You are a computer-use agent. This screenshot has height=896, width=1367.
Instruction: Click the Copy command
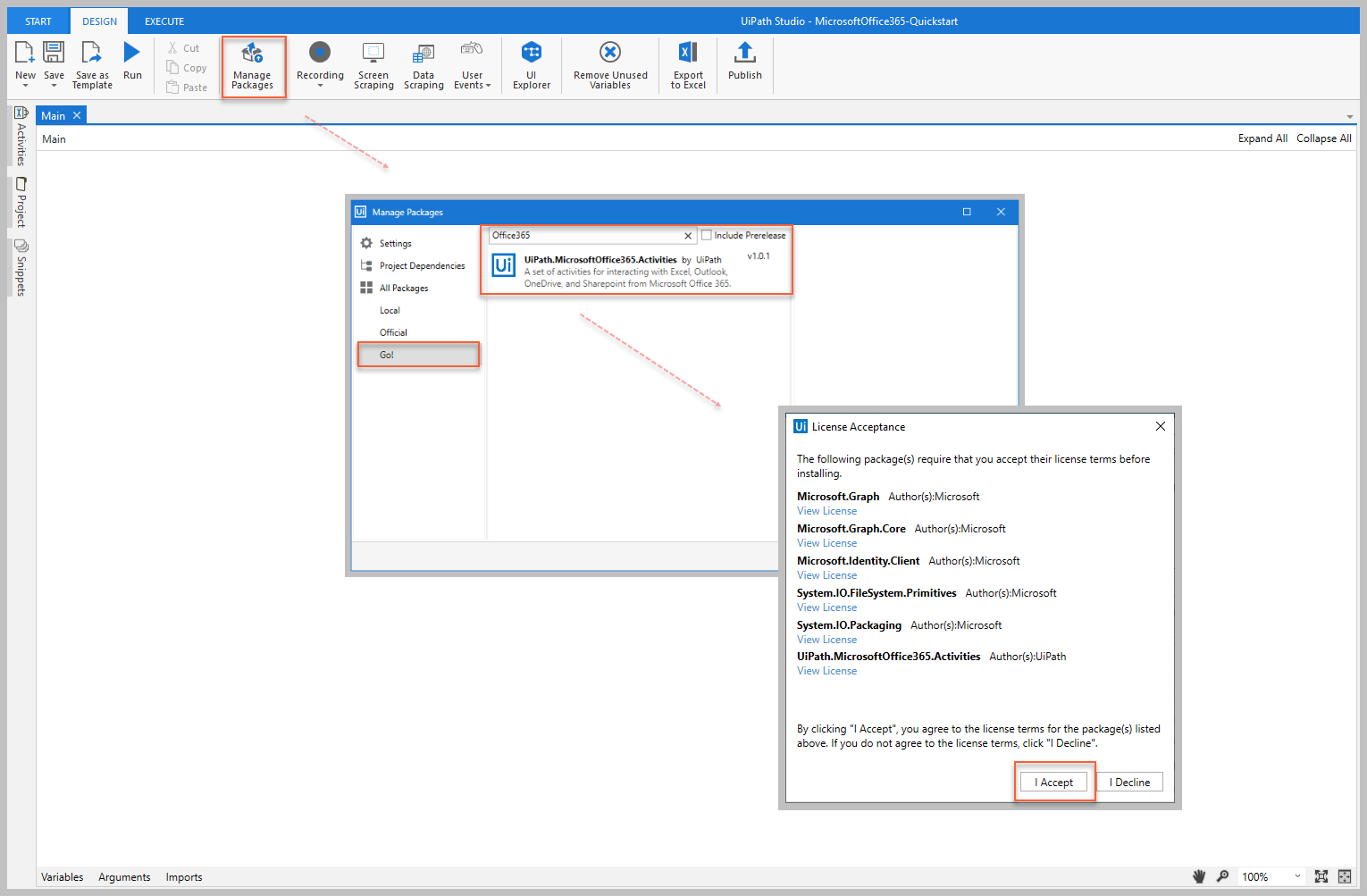coord(187,68)
